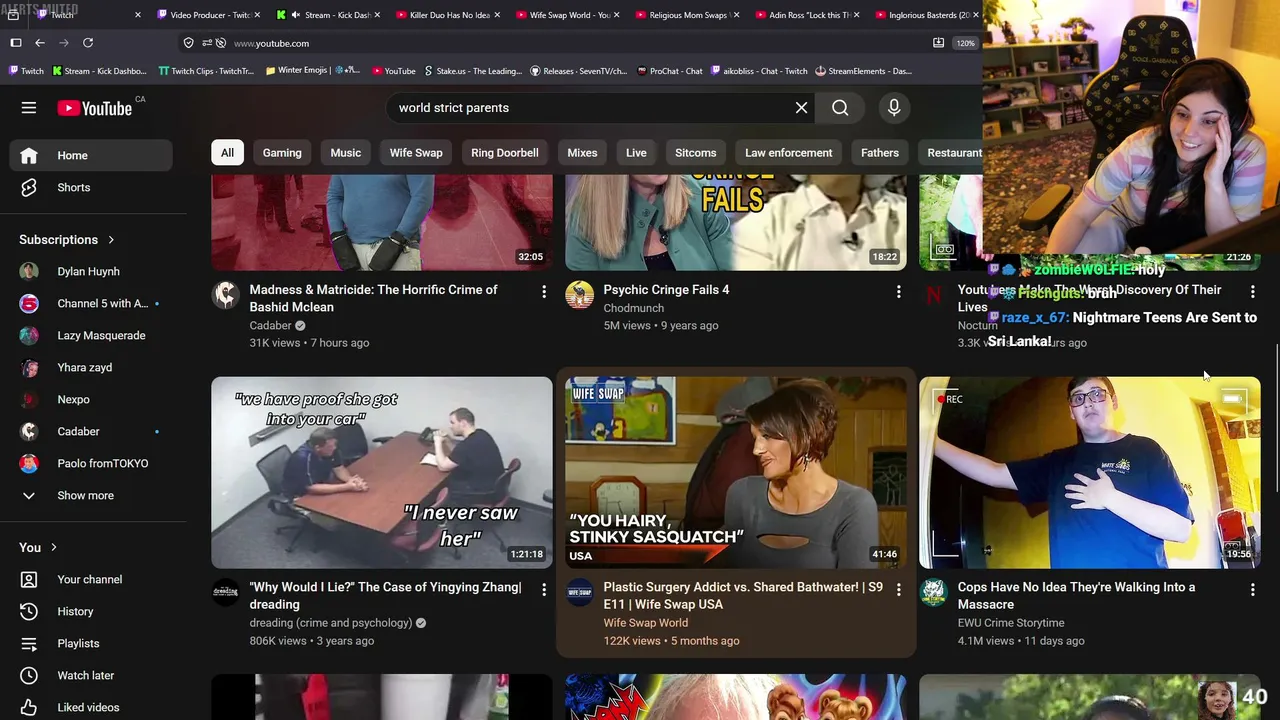Viewport: 1280px width, 720px height.
Task: Go back with the browser back arrow
Action: [40, 43]
